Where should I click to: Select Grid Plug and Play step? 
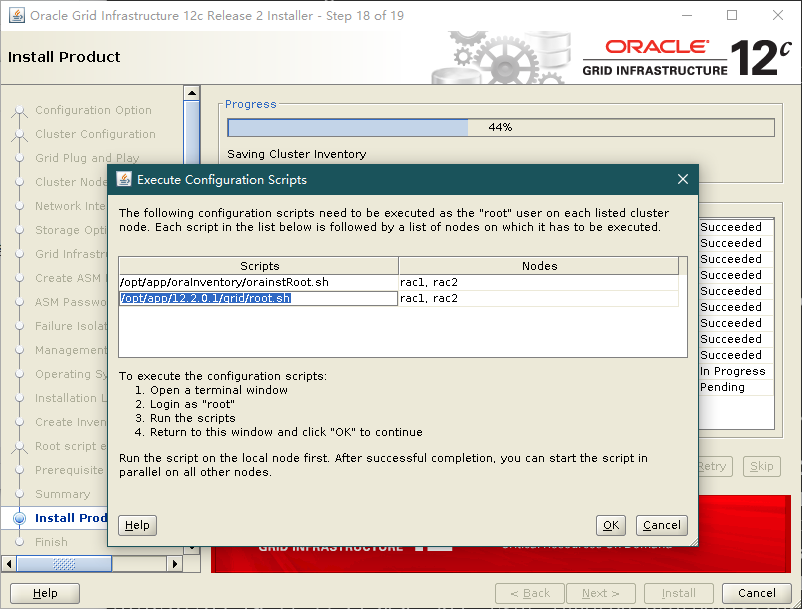(x=87, y=158)
